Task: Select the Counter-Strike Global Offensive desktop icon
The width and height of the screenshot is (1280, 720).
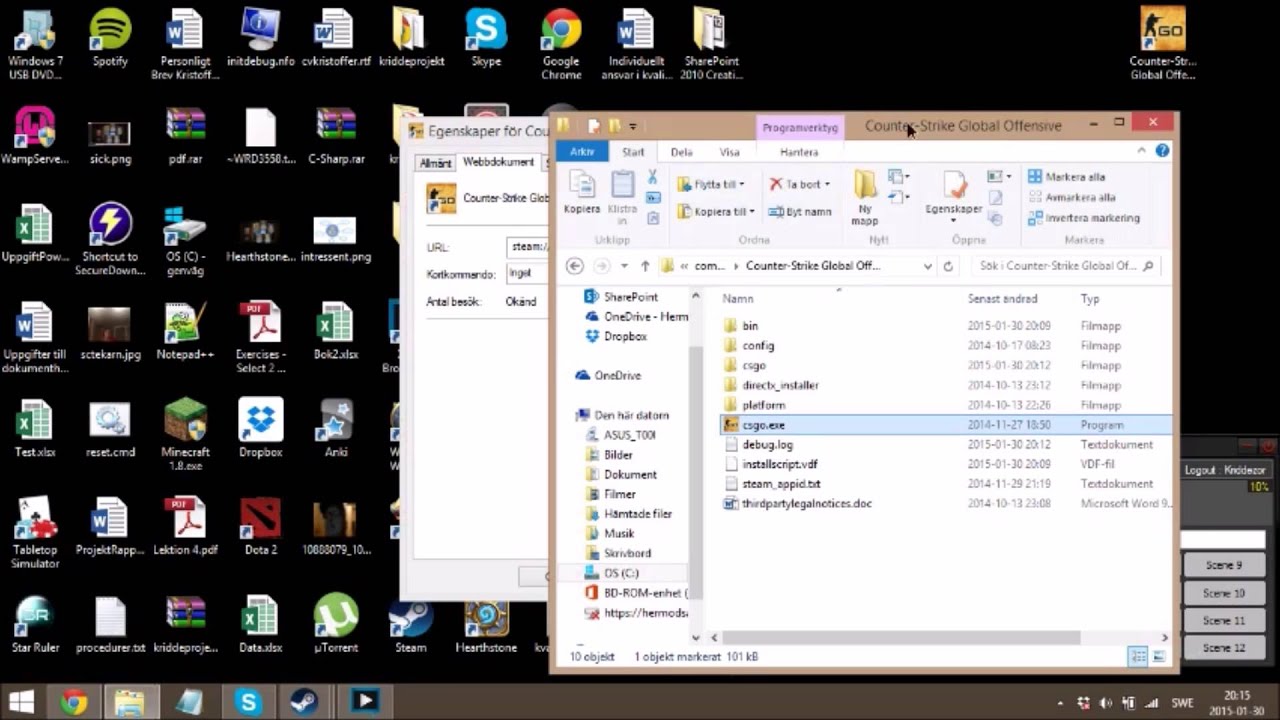Action: click(x=1162, y=44)
